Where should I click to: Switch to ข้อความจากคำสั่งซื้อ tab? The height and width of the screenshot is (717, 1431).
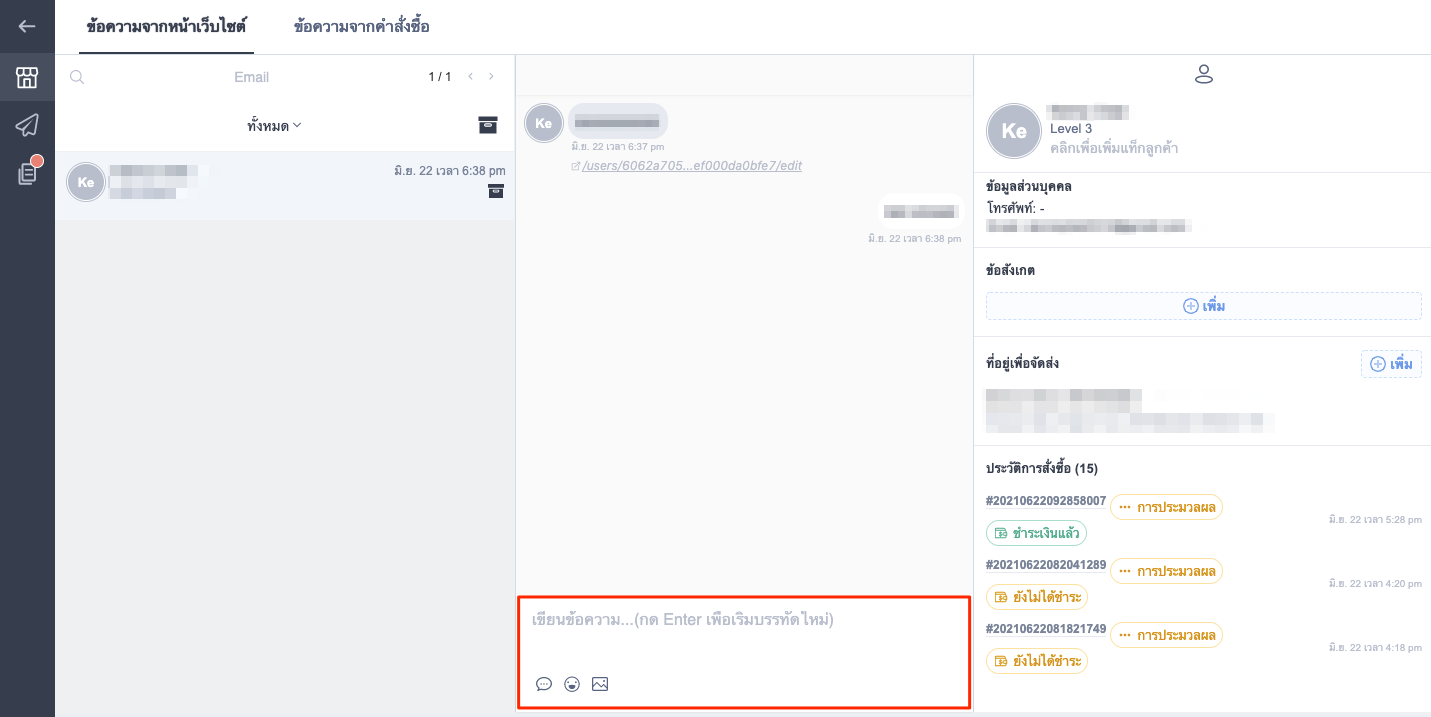[x=362, y=27]
